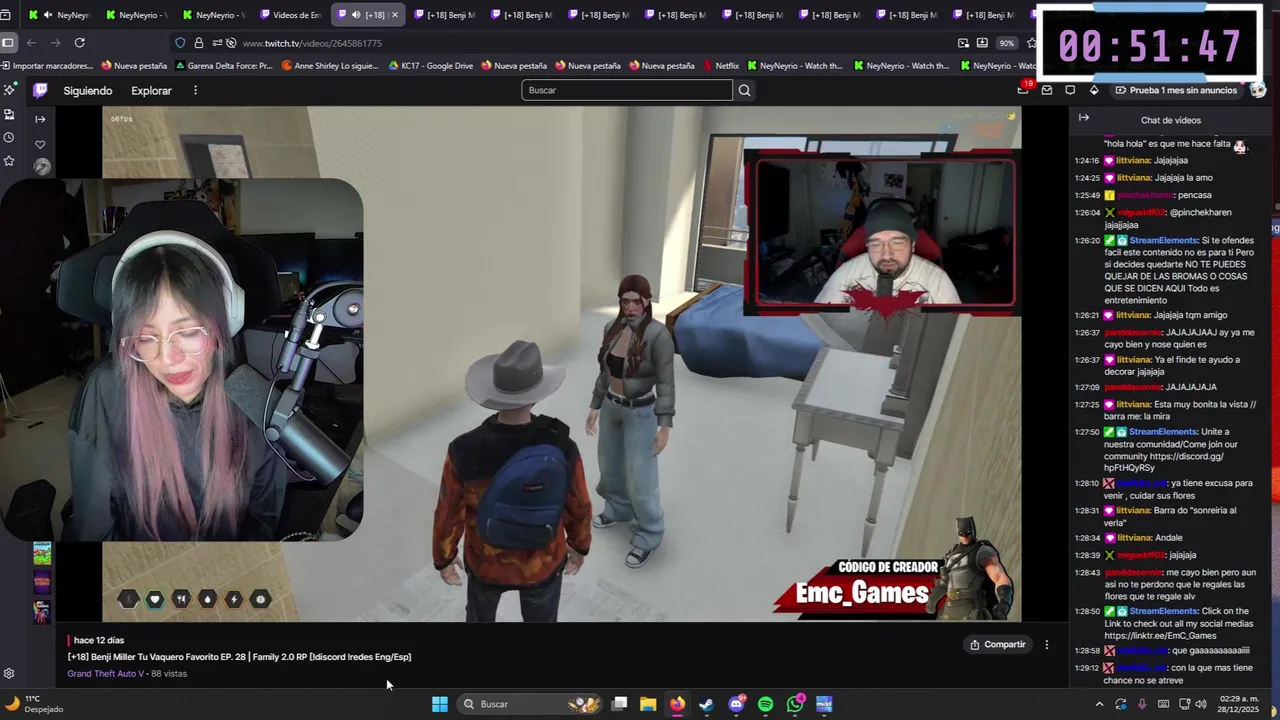This screenshot has width=1280, height=720.
Task: Open Steam from the taskbar
Action: tap(706, 704)
